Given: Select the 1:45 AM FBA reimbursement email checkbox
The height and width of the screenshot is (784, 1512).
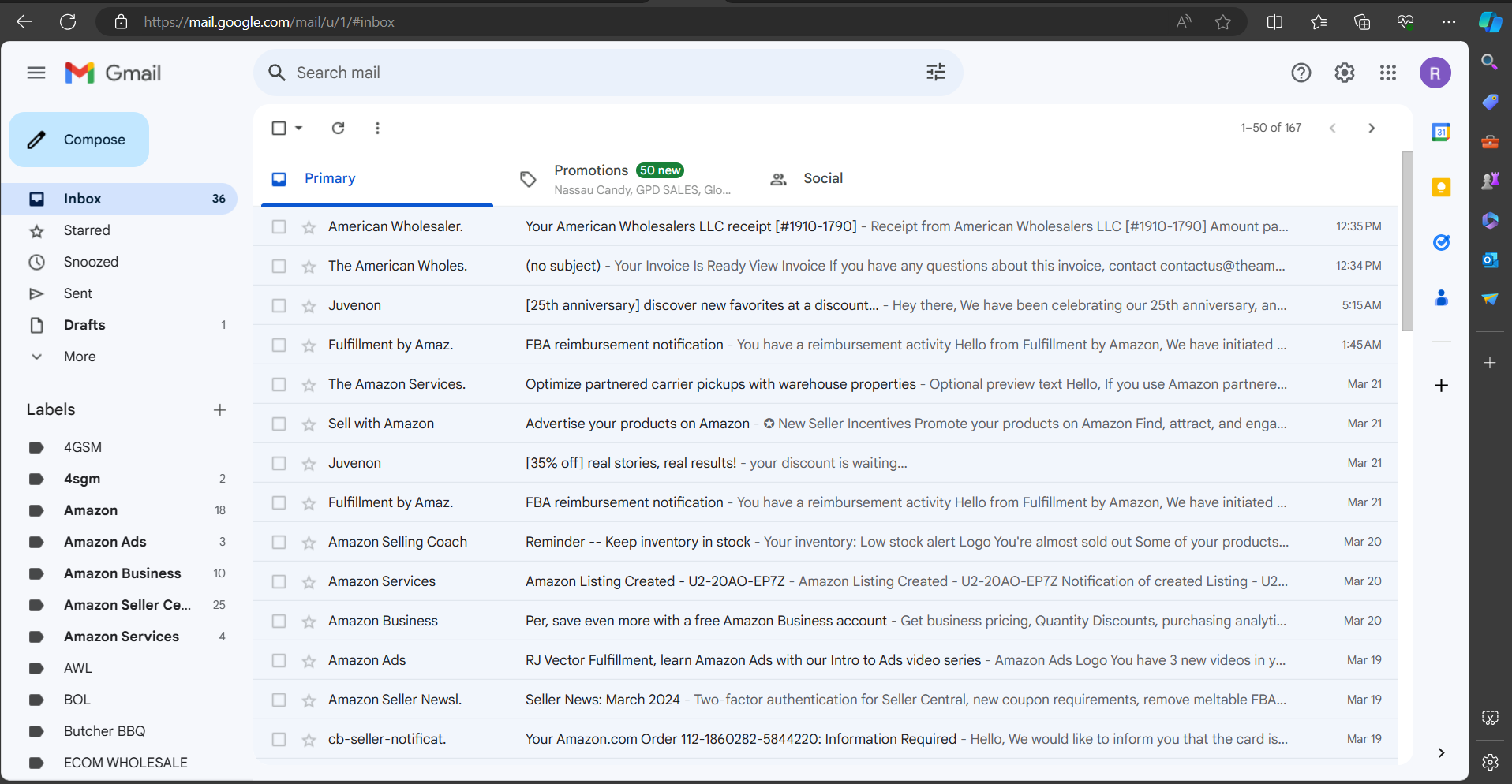Looking at the screenshot, I should (x=279, y=345).
